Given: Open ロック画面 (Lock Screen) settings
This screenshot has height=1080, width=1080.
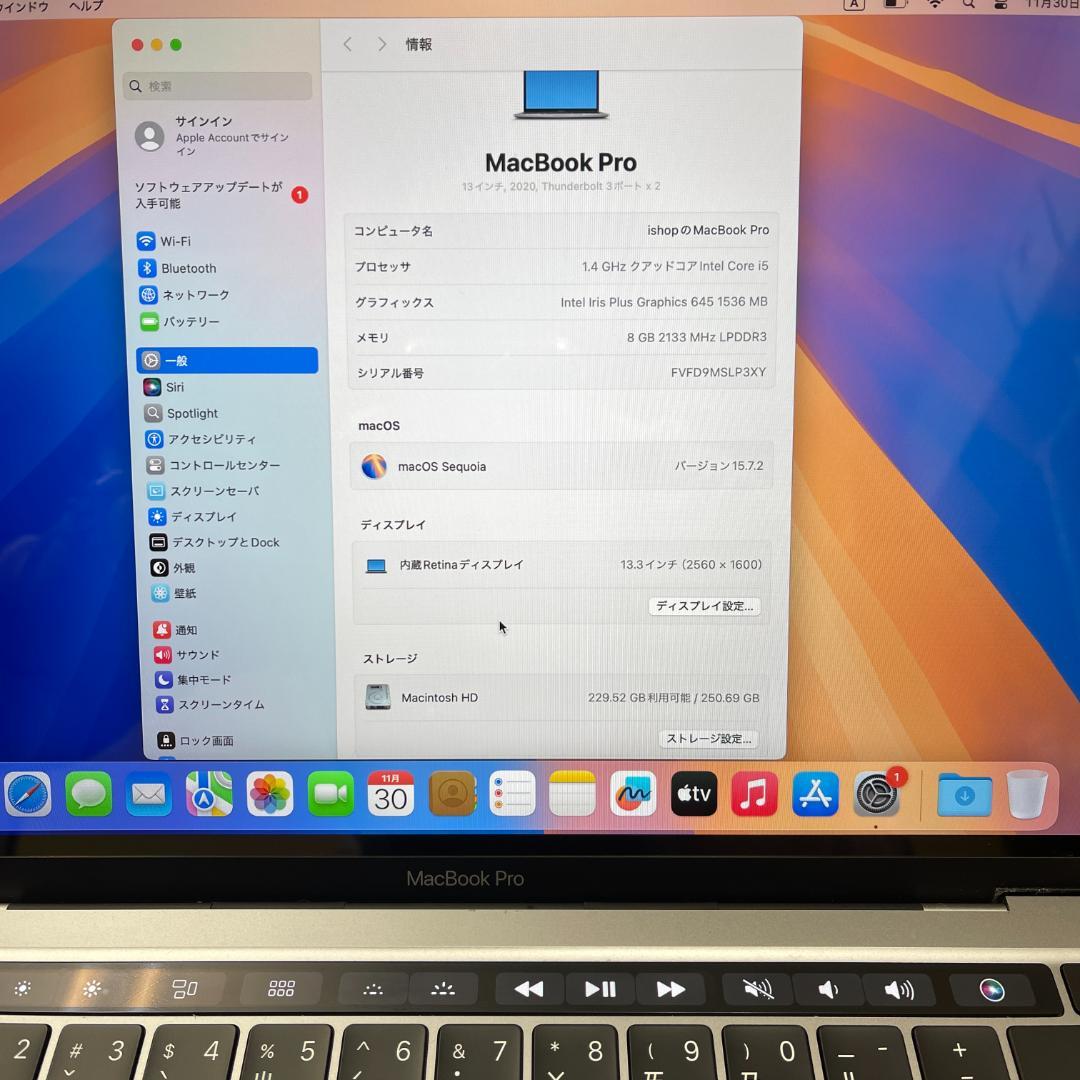Looking at the screenshot, I should [x=198, y=740].
